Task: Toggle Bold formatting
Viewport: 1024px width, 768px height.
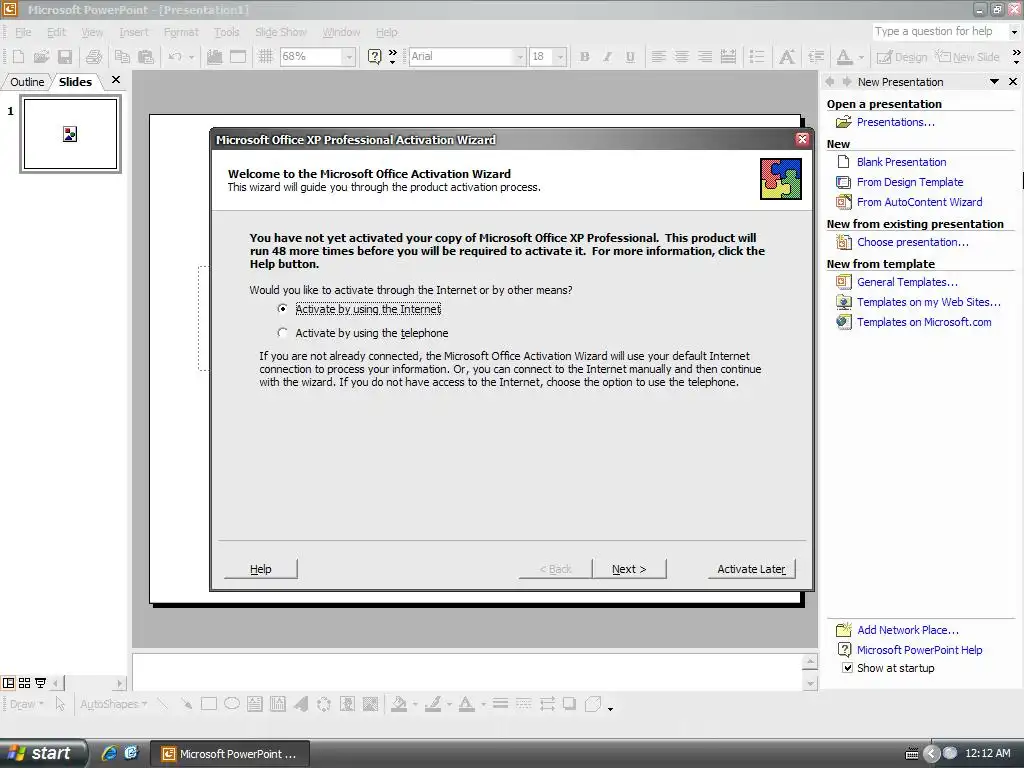Action: (x=584, y=57)
